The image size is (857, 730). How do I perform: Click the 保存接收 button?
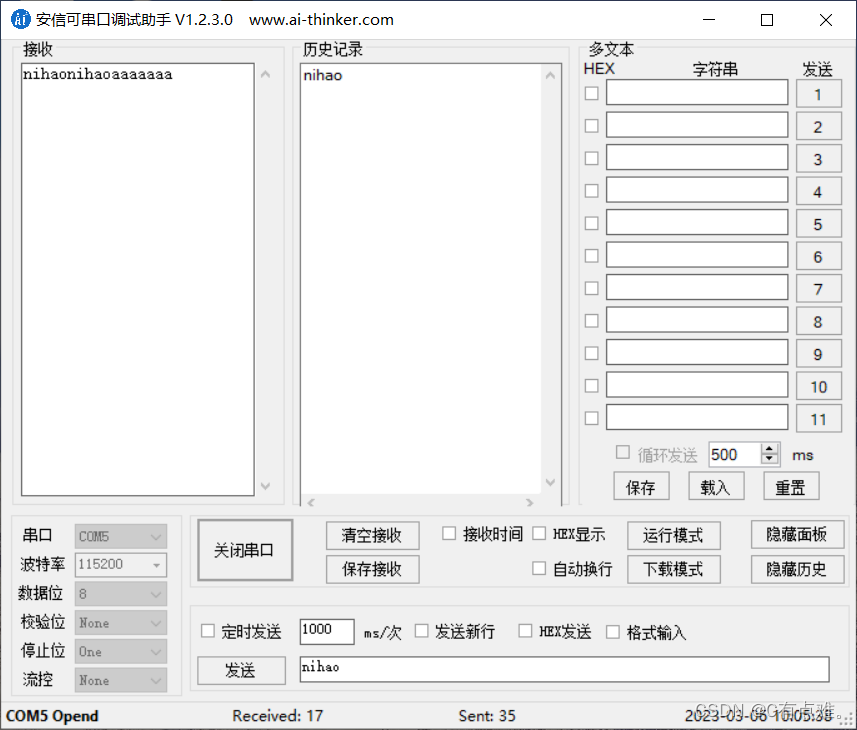(372, 569)
